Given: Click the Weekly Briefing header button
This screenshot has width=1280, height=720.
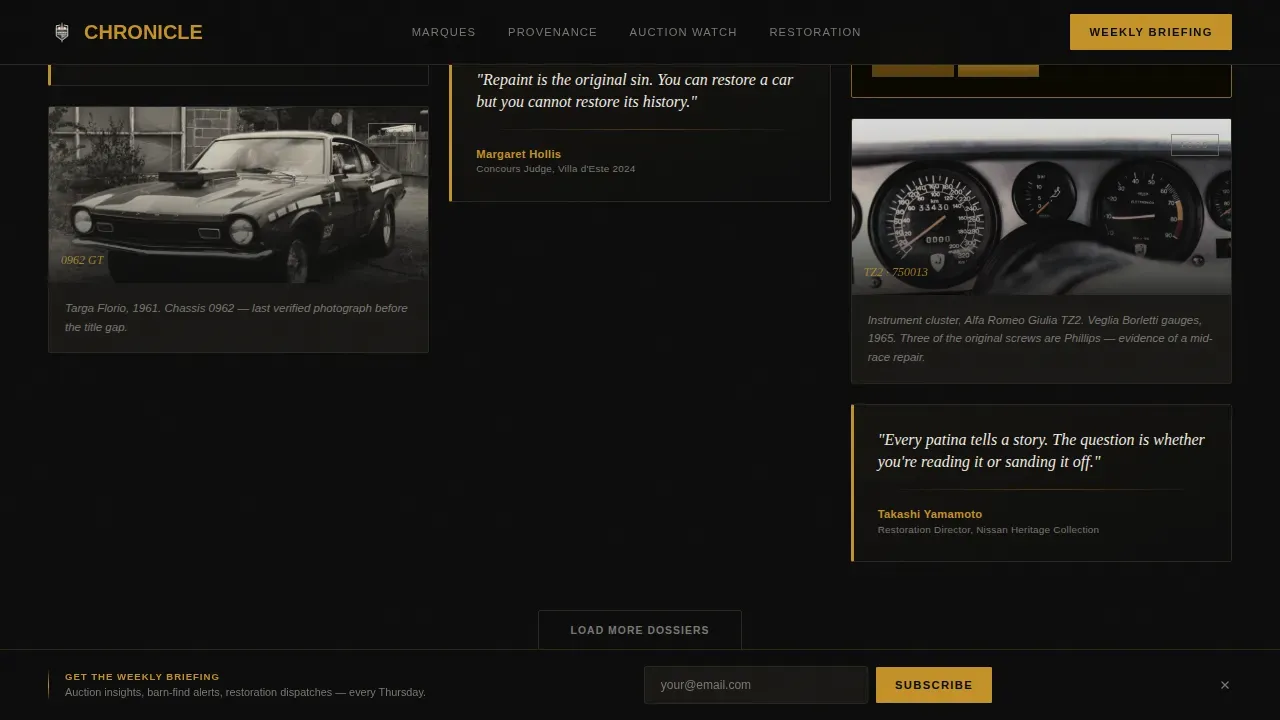Looking at the screenshot, I should tap(1151, 32).
